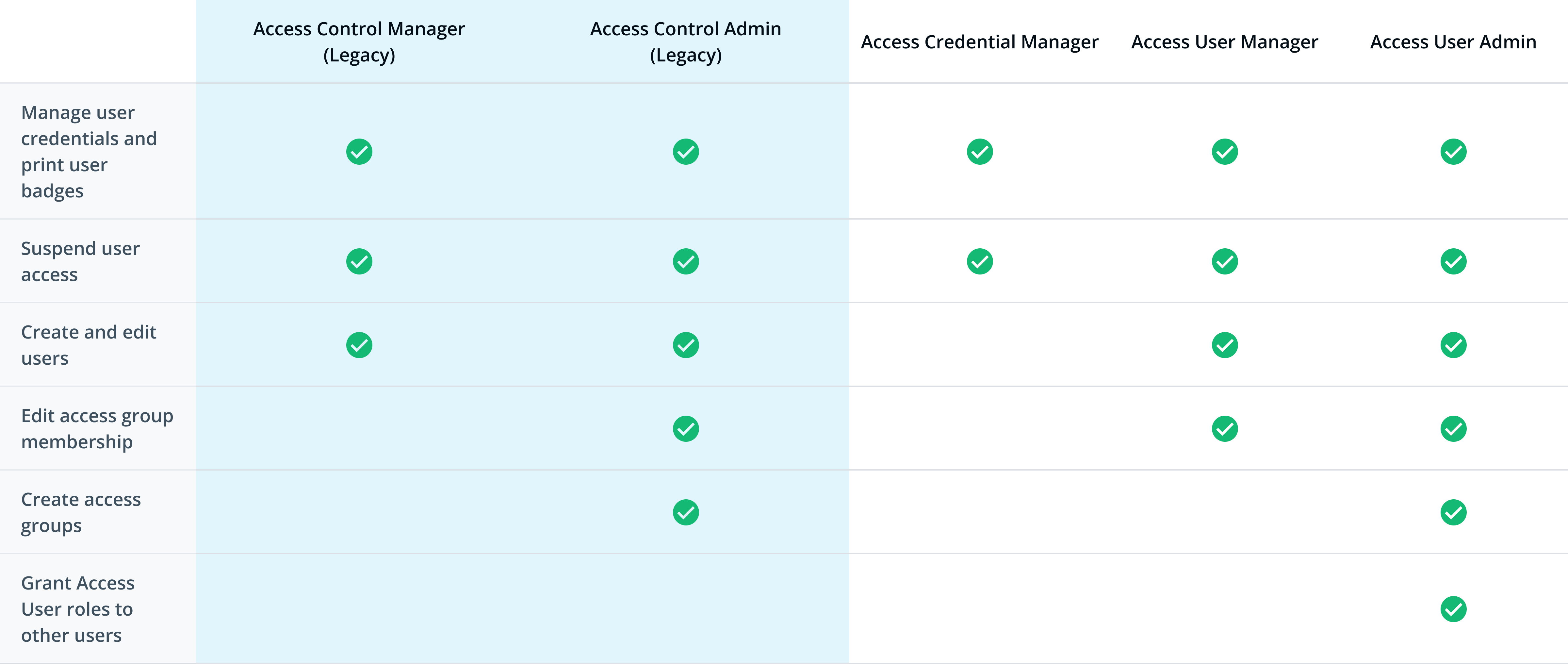Select the Access Control Manager (Legacy) column header
The width and height of the screenshot is (1568, 664).
point(359,41)
